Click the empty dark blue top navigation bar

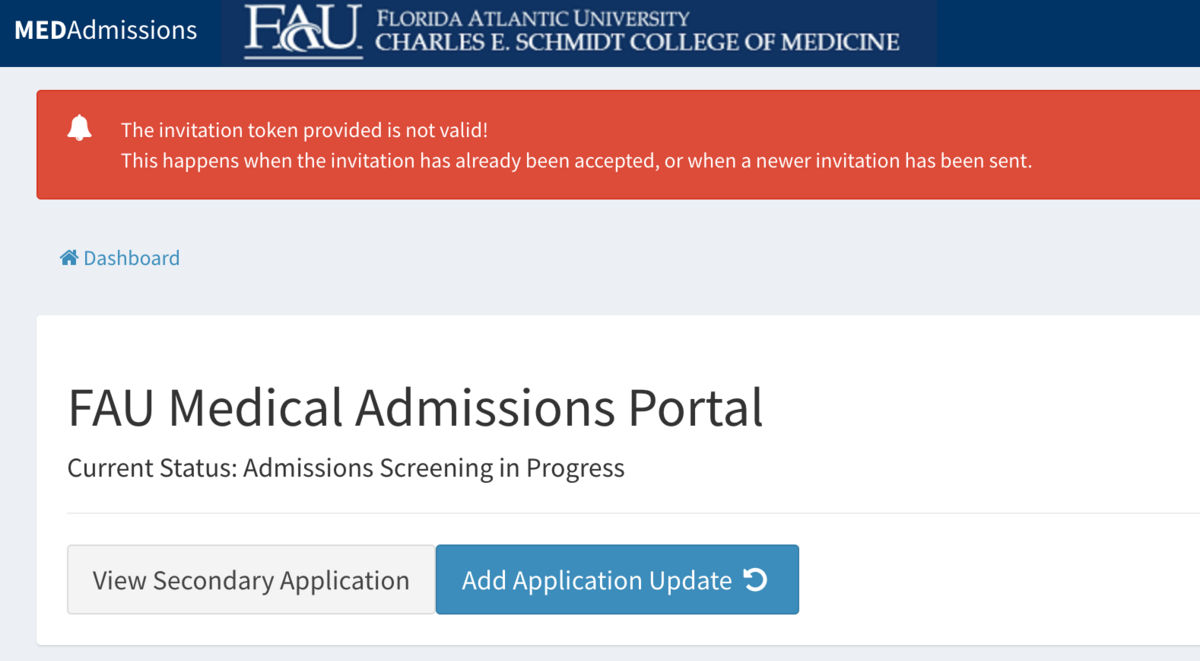pyautogui.click(x=1068, y=33)
